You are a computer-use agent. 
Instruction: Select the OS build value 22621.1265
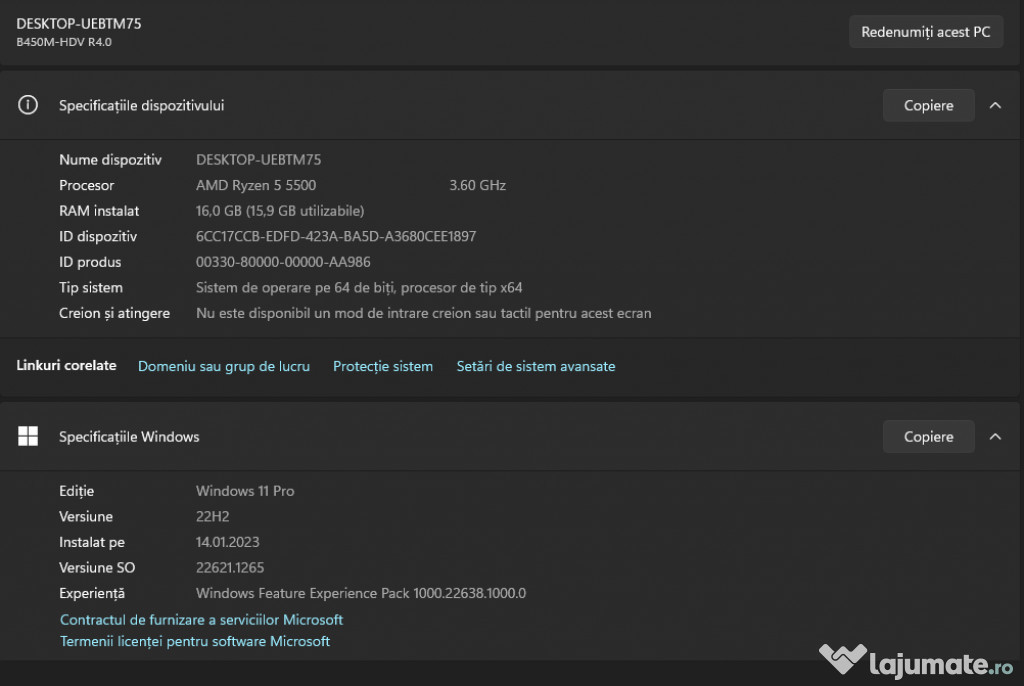(230, 567)
